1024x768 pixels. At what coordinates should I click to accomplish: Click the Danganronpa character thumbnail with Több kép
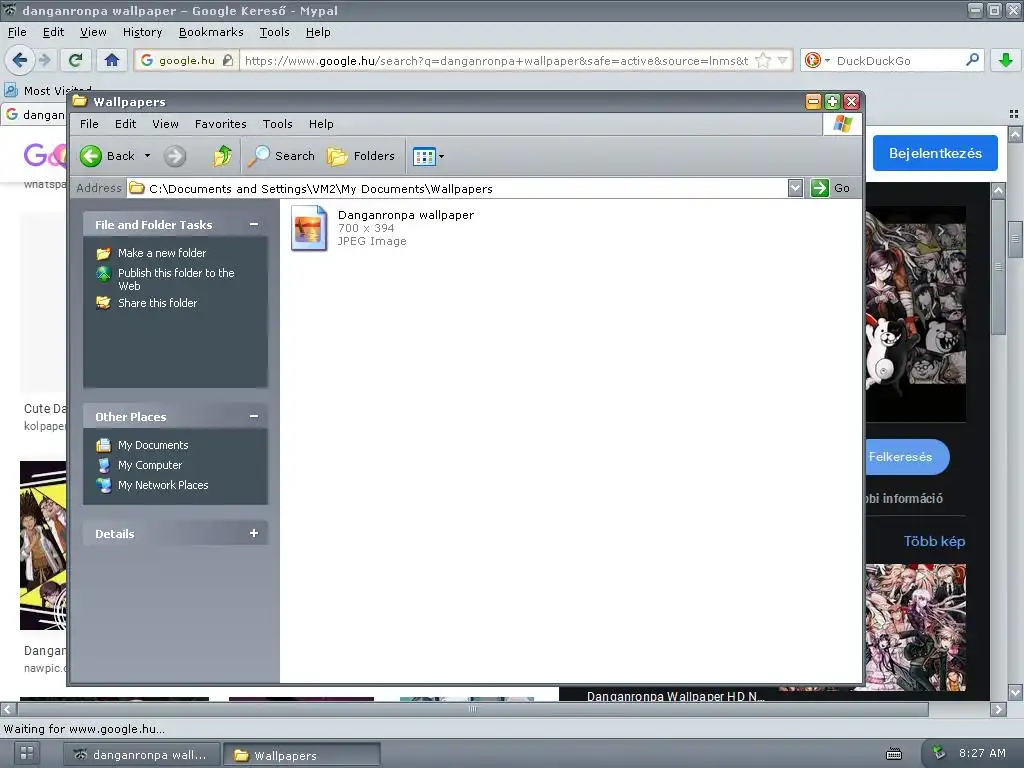(x=916, y=627)
